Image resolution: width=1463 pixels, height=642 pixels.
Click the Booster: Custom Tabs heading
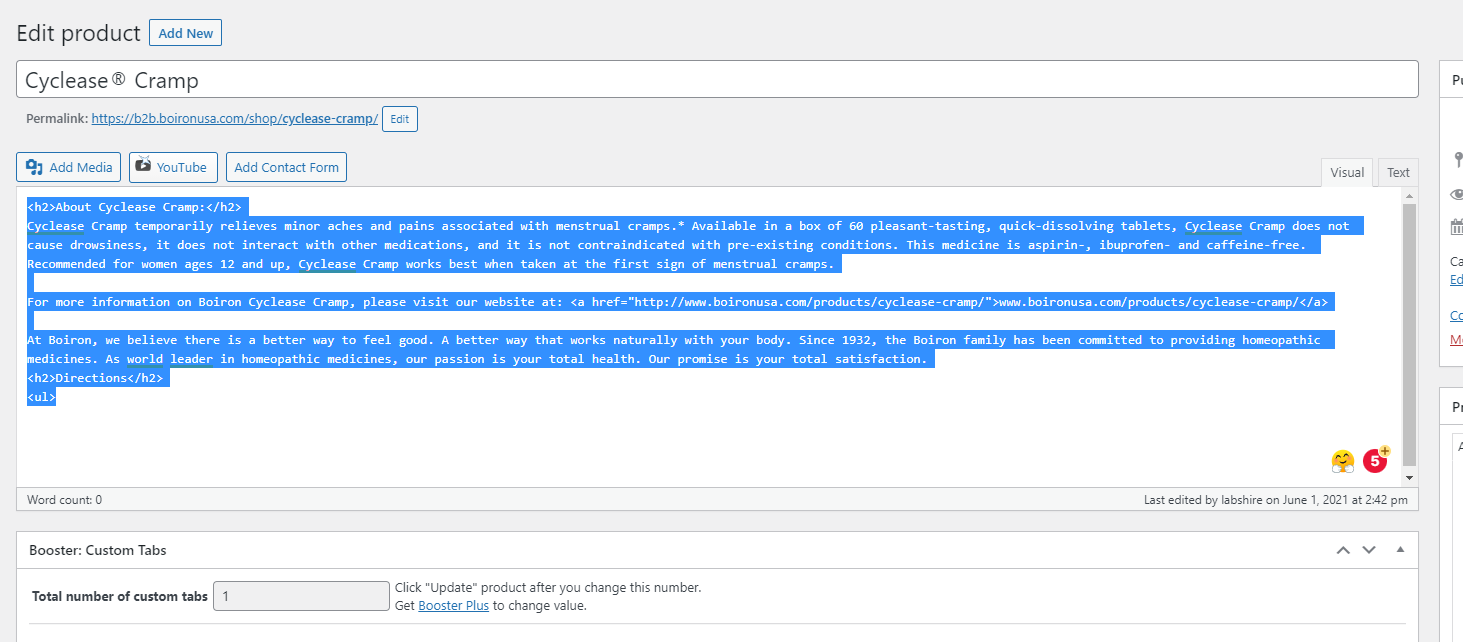(x=98, y=550)
